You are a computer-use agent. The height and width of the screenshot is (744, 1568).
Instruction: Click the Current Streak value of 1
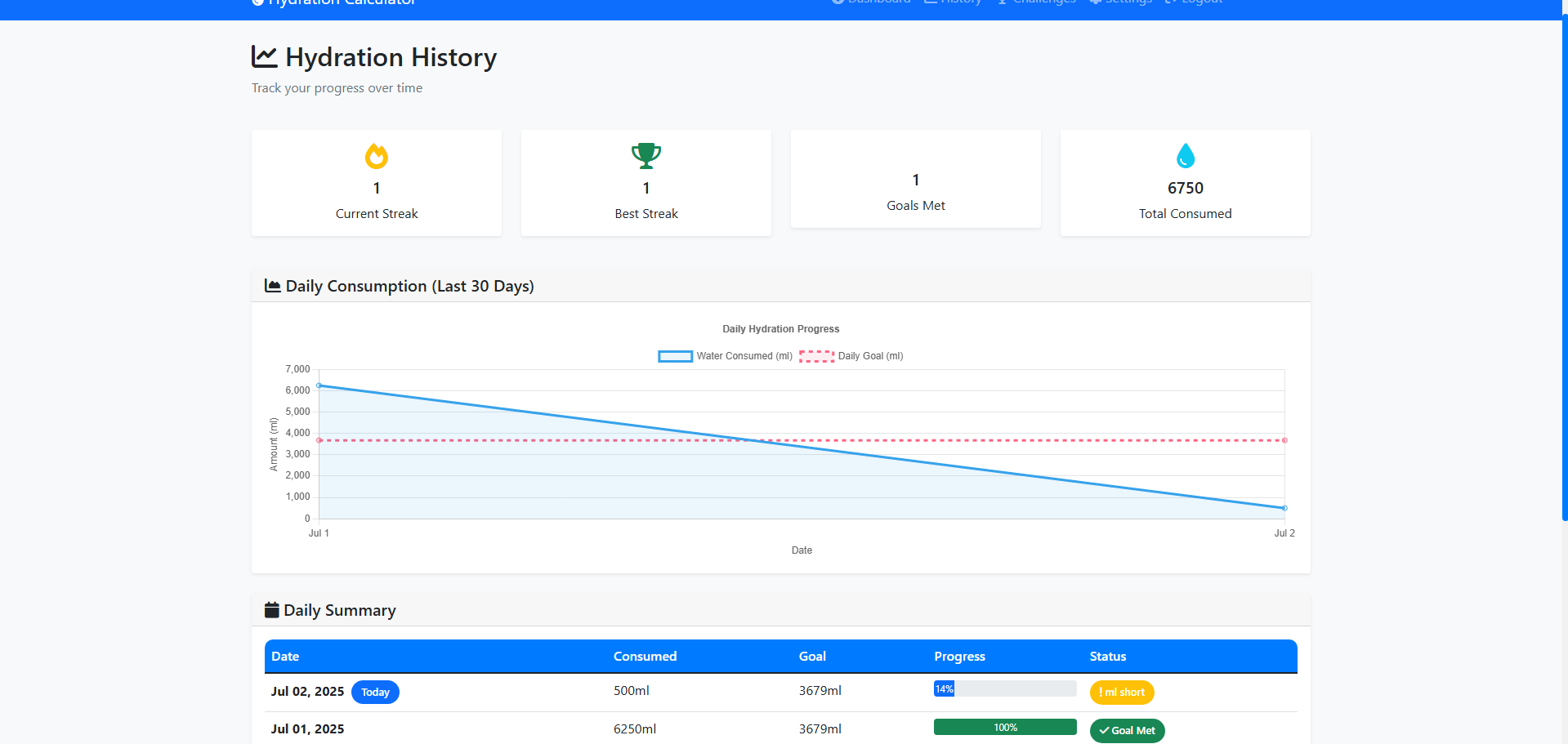click(377, 188)
